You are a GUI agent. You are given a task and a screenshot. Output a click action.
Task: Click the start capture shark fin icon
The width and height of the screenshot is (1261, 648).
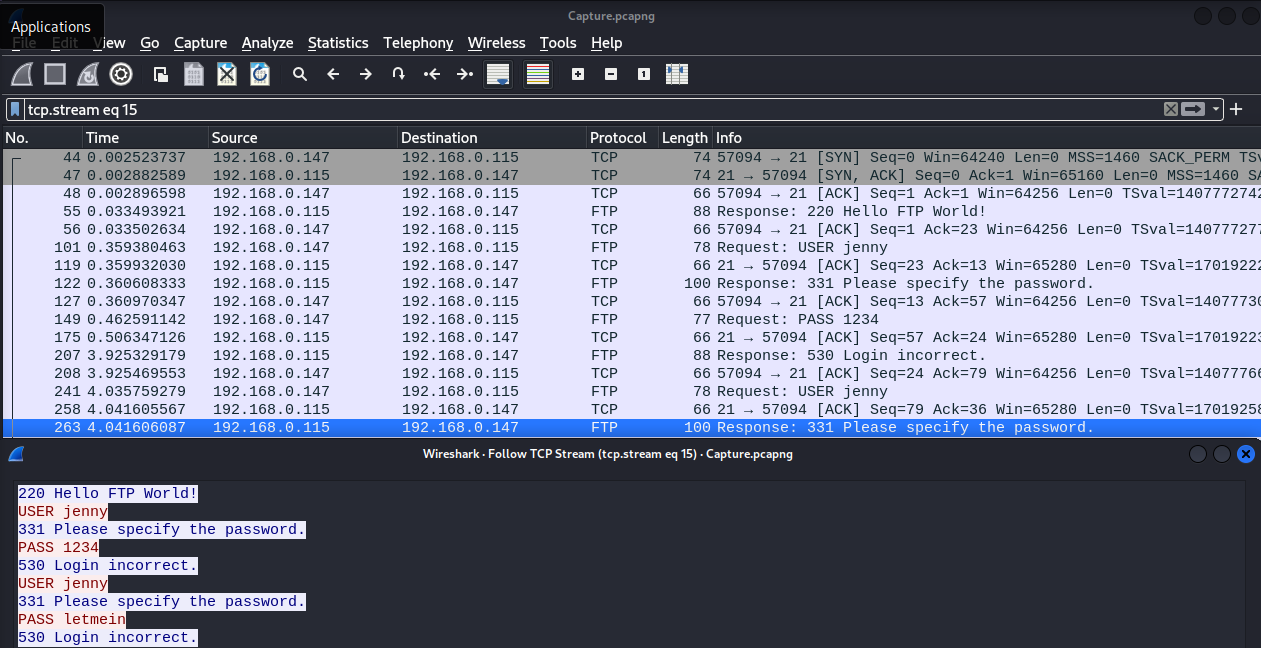23,74
